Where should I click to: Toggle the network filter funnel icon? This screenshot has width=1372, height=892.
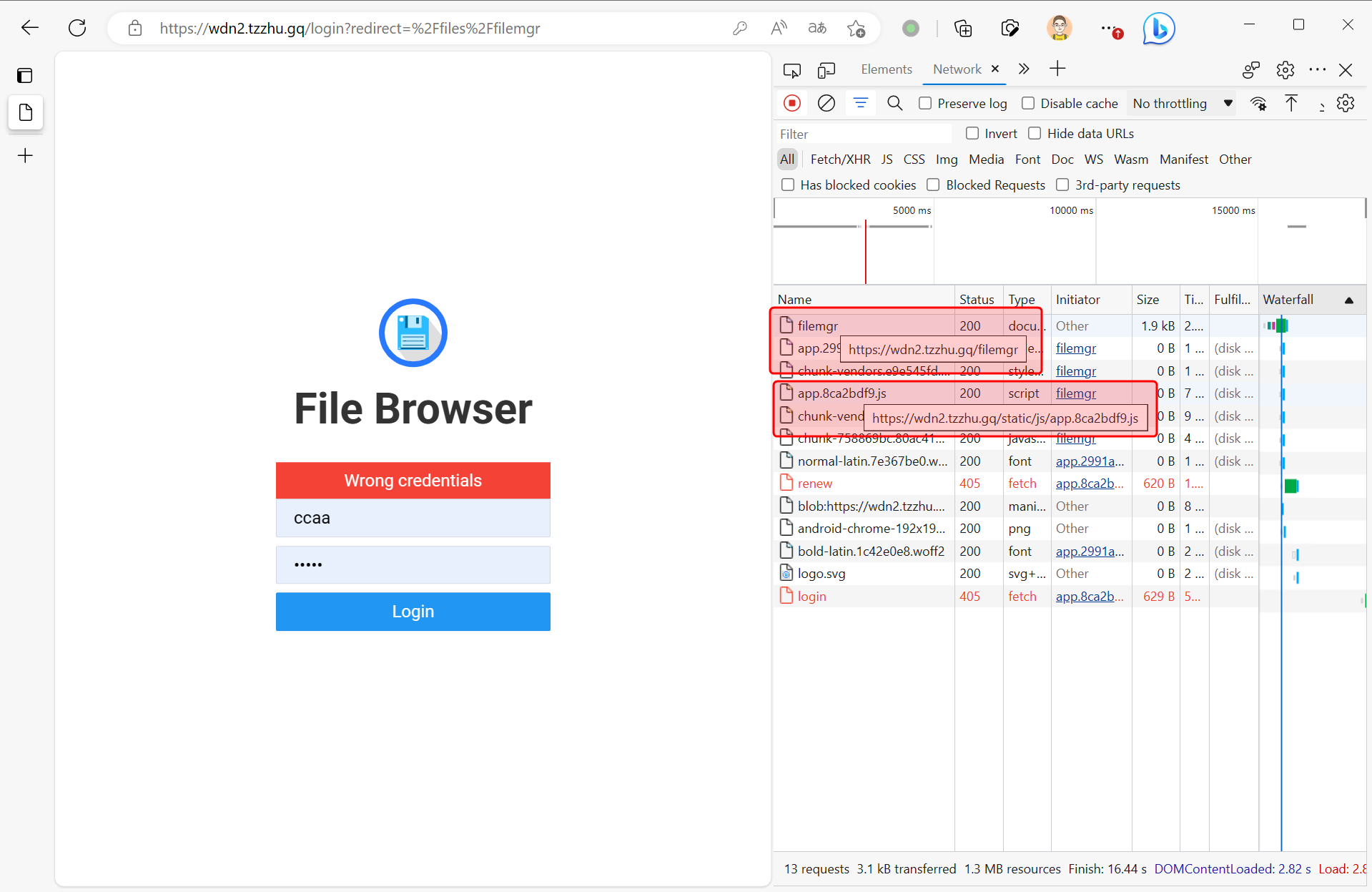coord(860,103)
